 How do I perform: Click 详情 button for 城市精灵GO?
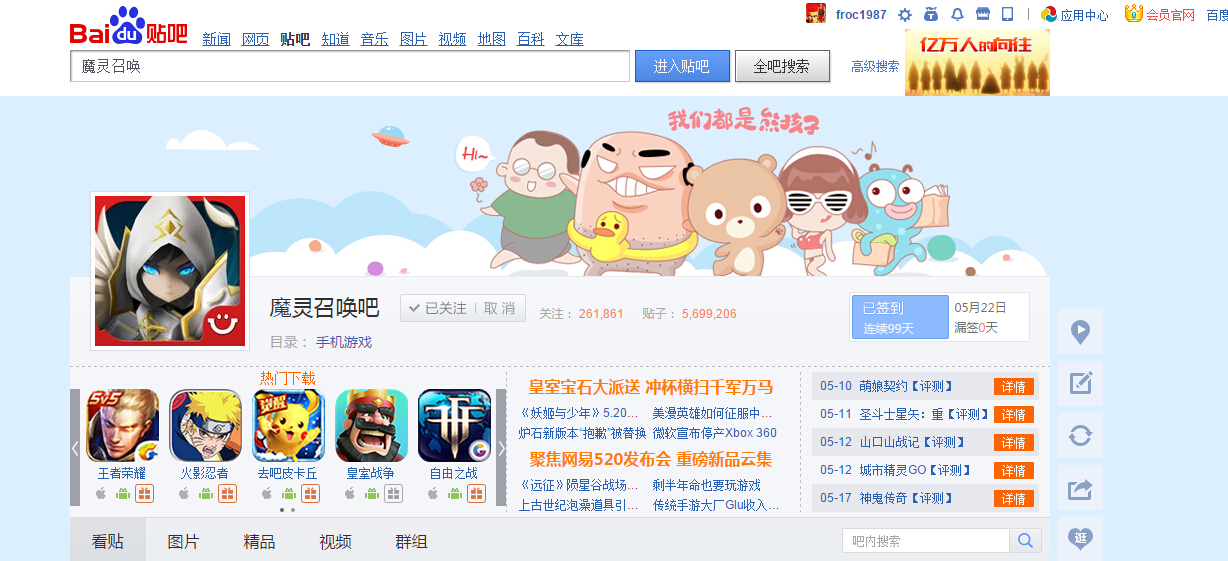pos(1013,470)
